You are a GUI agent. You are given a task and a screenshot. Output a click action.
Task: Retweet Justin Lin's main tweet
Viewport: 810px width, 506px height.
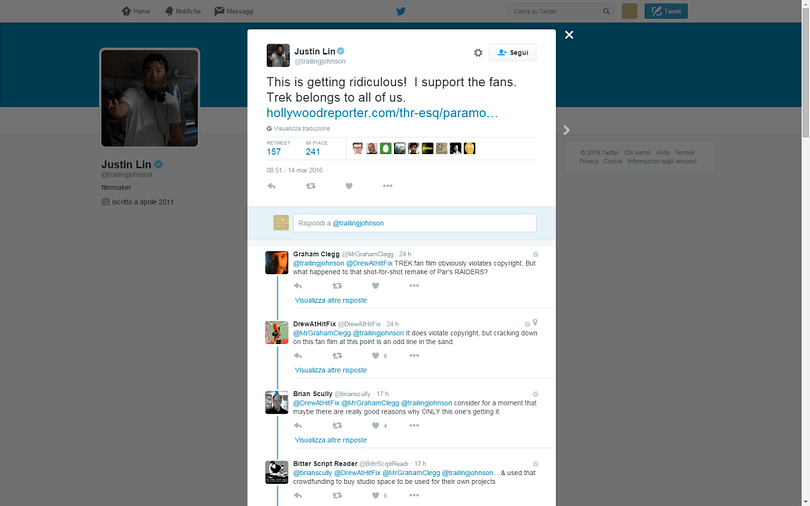pyautogui.click(x=310, y=186)
